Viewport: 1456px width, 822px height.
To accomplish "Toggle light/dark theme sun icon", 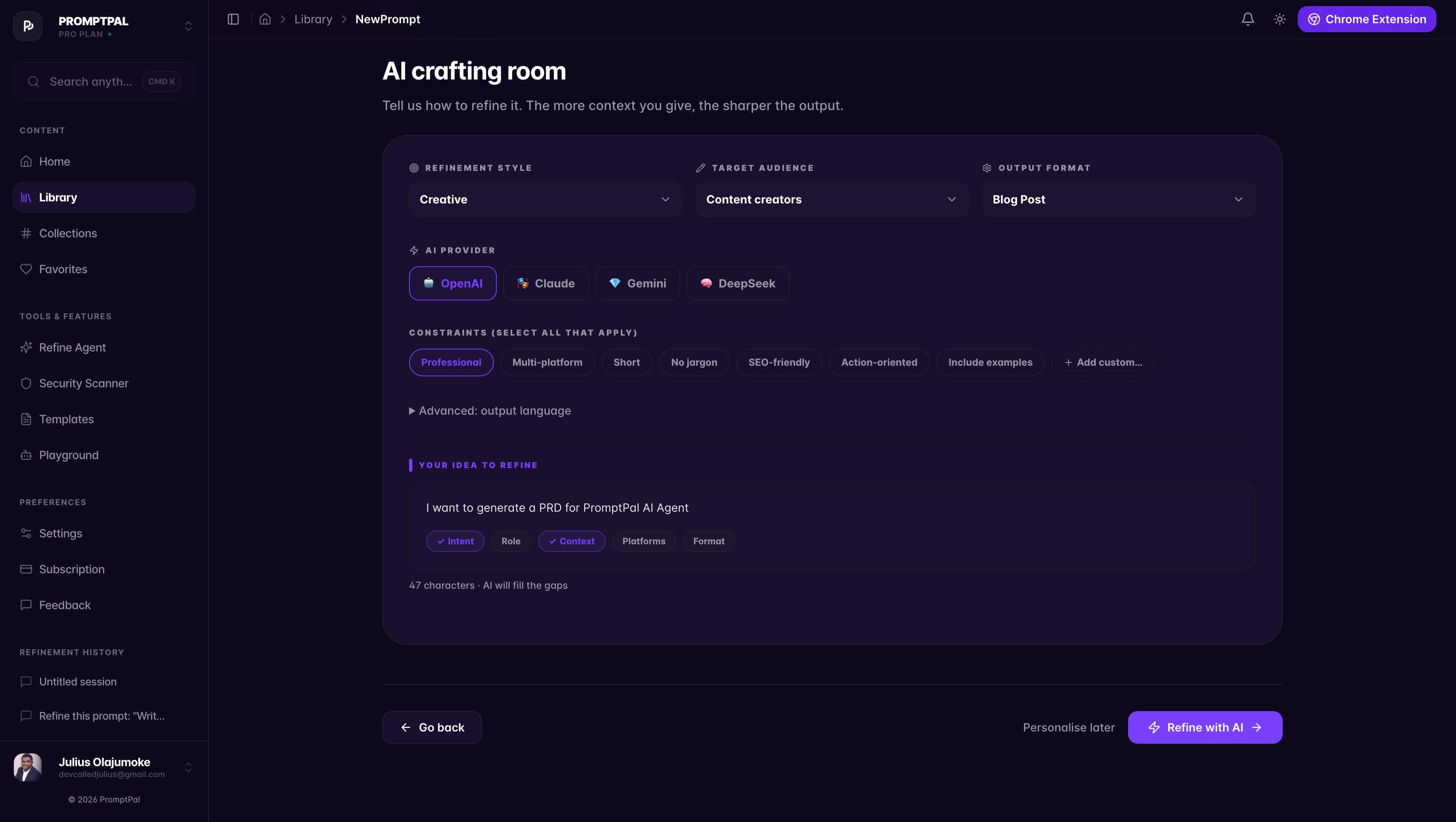I will pos(1280,19).
